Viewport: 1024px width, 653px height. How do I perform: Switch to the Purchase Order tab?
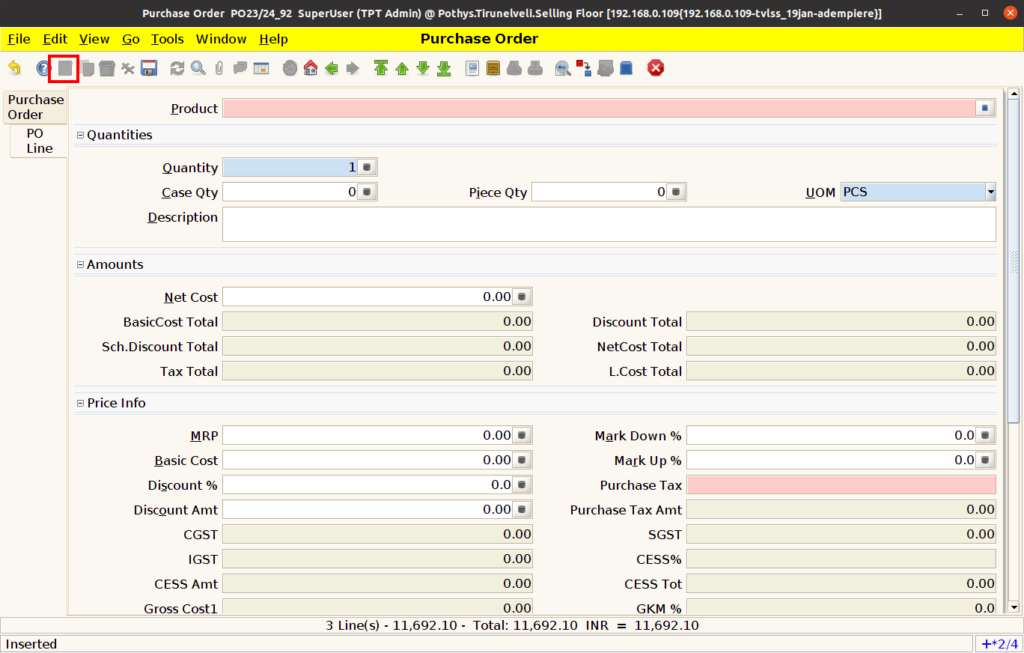pos(35,107)
